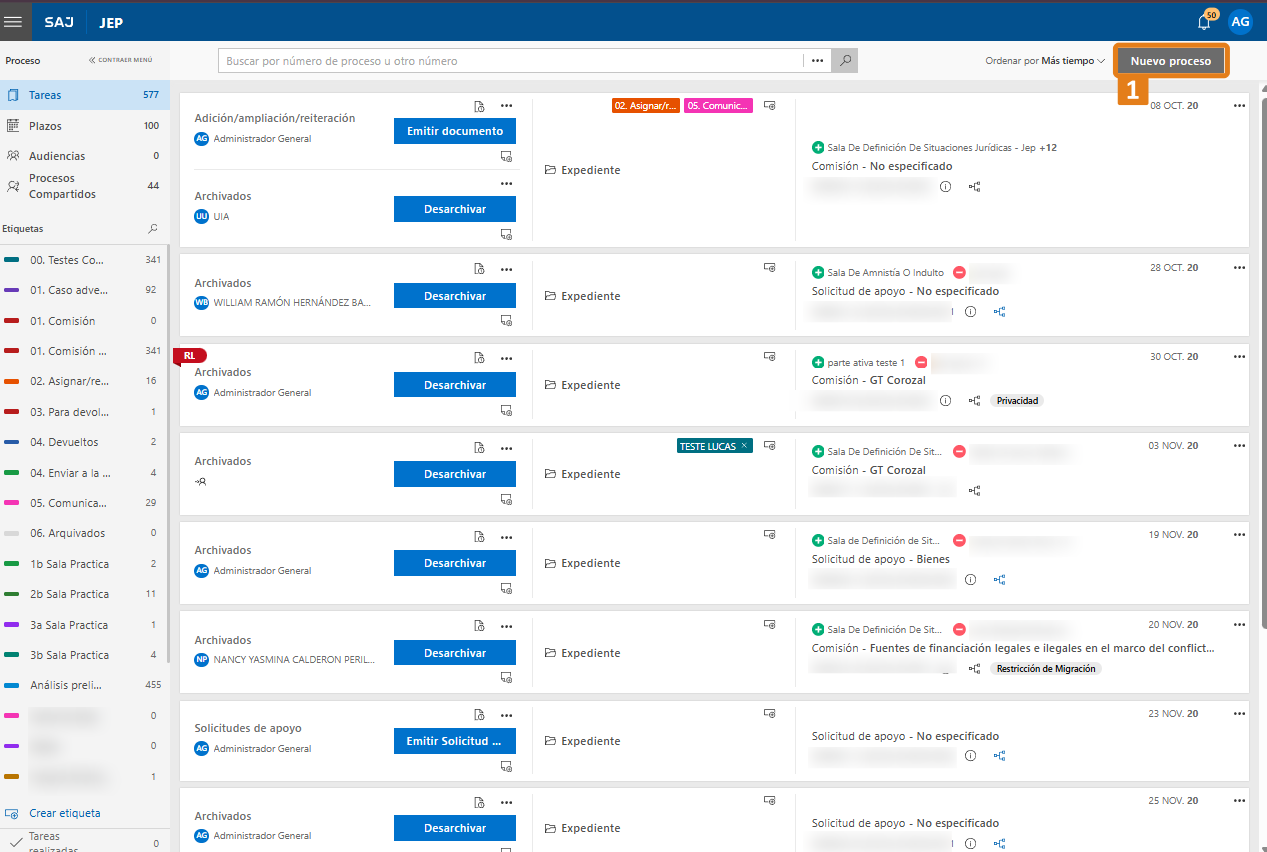Open more options for 08 OCT process
This screenshot has height=852, width=1267.
(1240, 105)
